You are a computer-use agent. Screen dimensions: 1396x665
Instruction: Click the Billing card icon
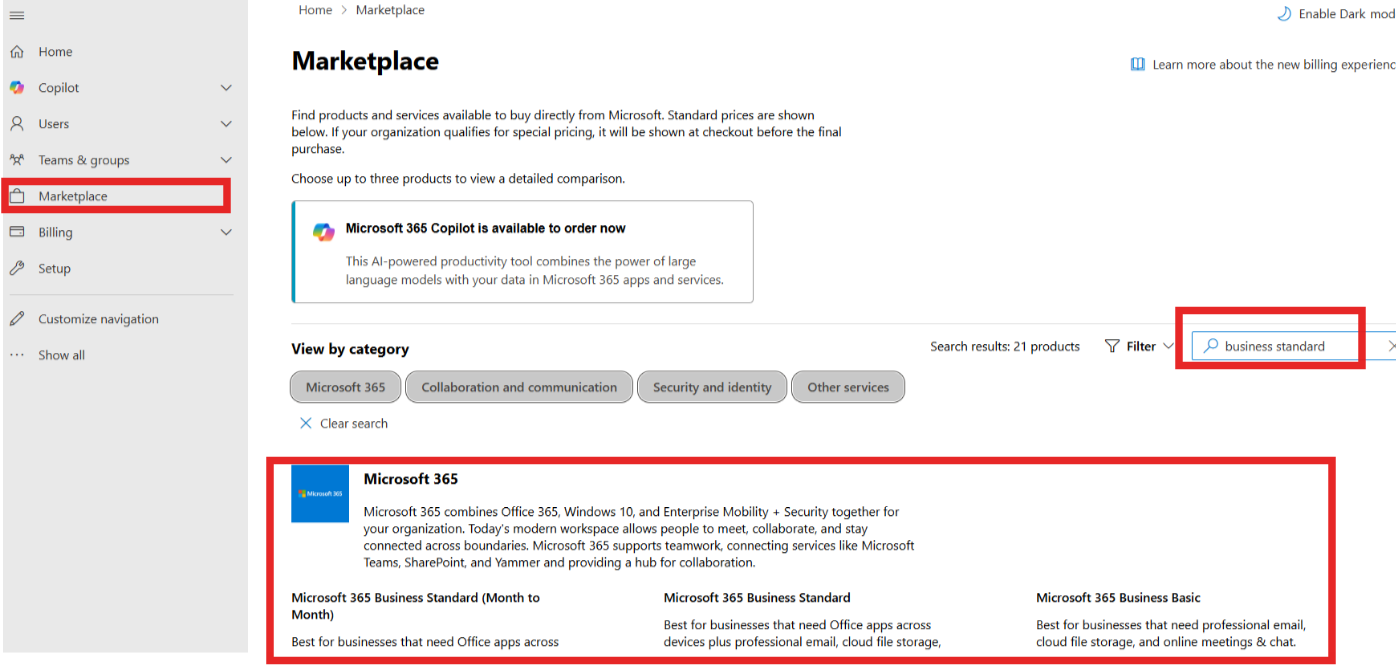tap(17, 232)
